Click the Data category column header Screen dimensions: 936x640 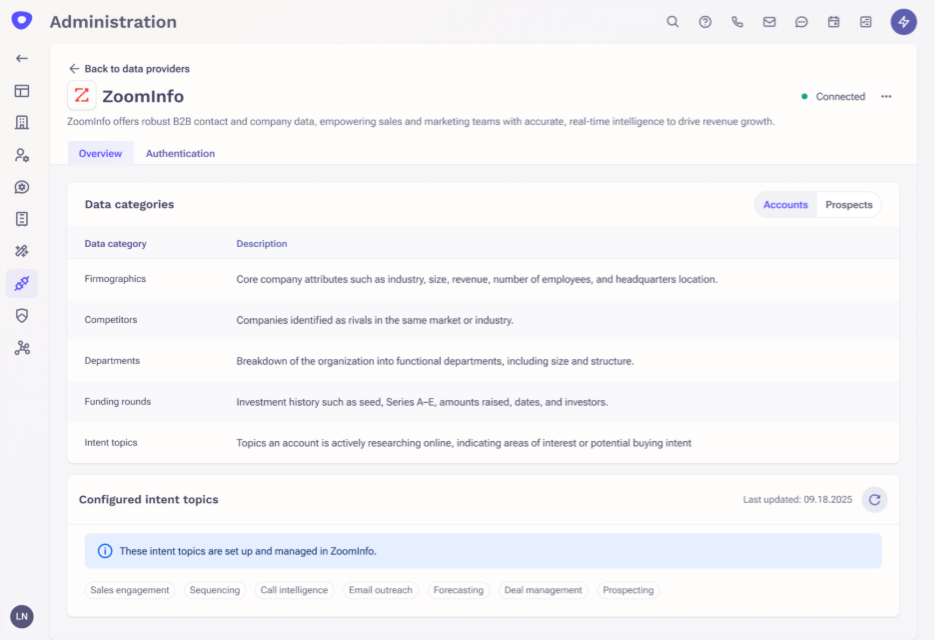(x=115, y=244)
